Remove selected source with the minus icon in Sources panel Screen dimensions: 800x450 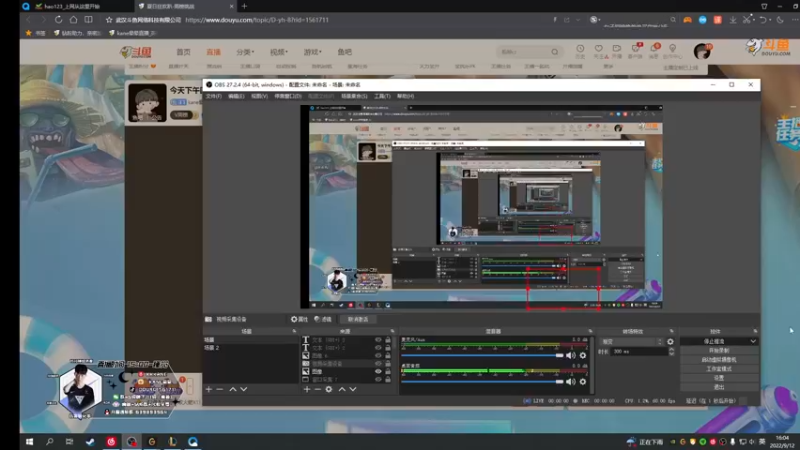point(317,389)
